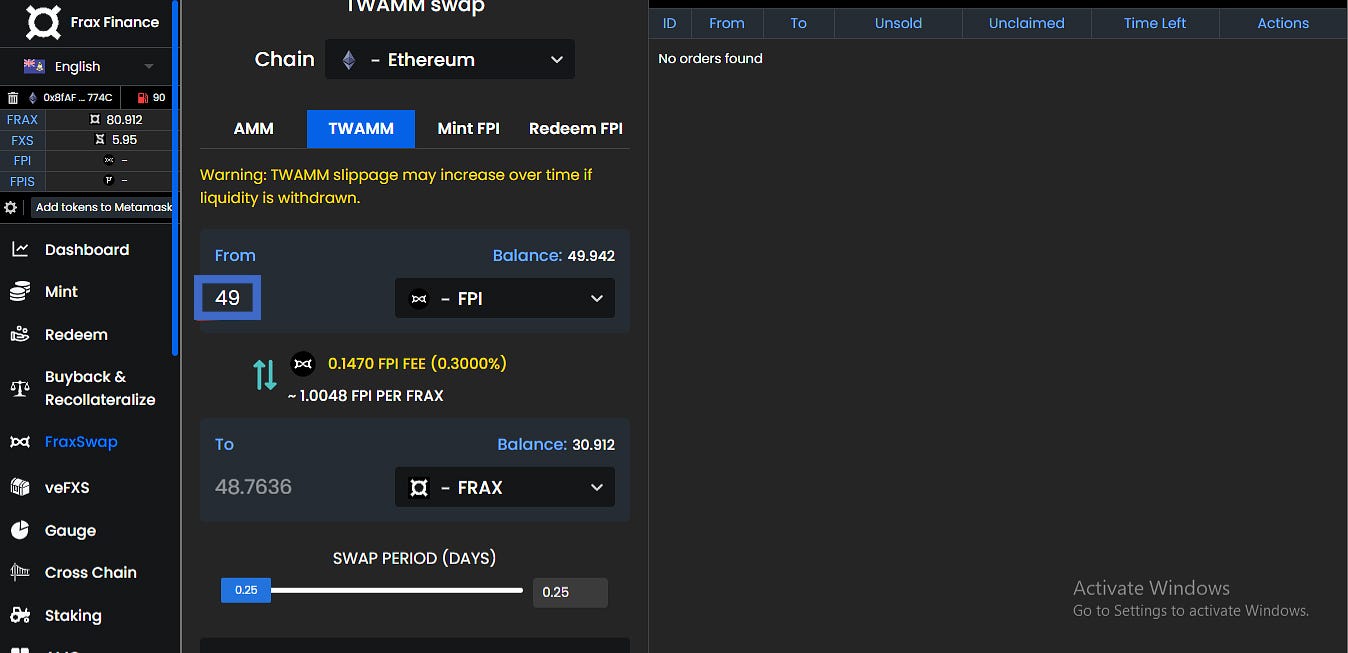Click the From amount input showing 49
The width and height of the screenshot is (1348, 653).
(x=227, y=298)
